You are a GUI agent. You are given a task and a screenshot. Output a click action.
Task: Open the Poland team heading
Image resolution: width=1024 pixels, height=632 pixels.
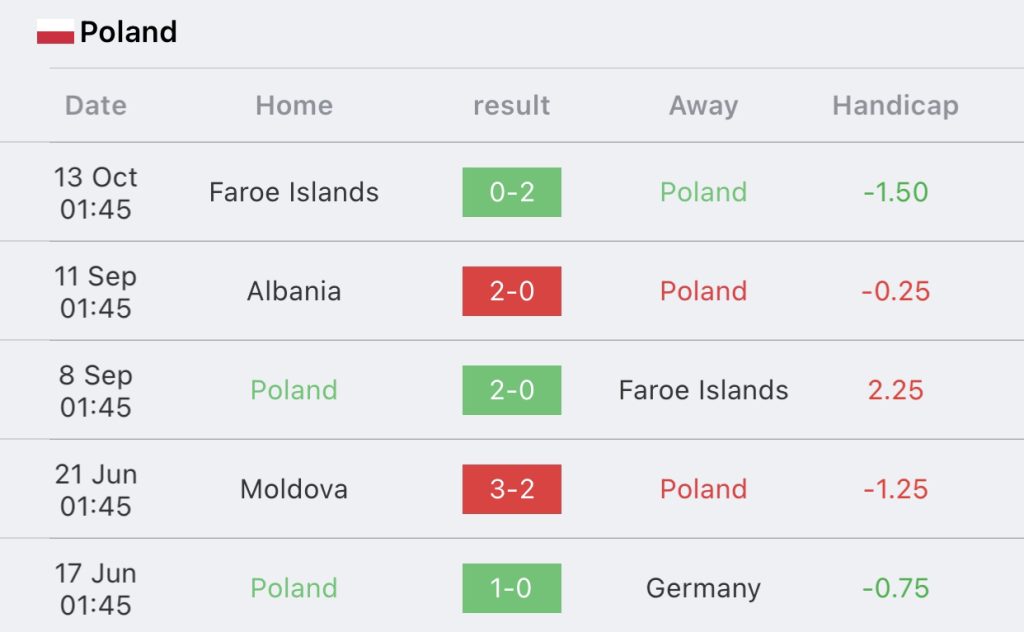coord(129,31)
